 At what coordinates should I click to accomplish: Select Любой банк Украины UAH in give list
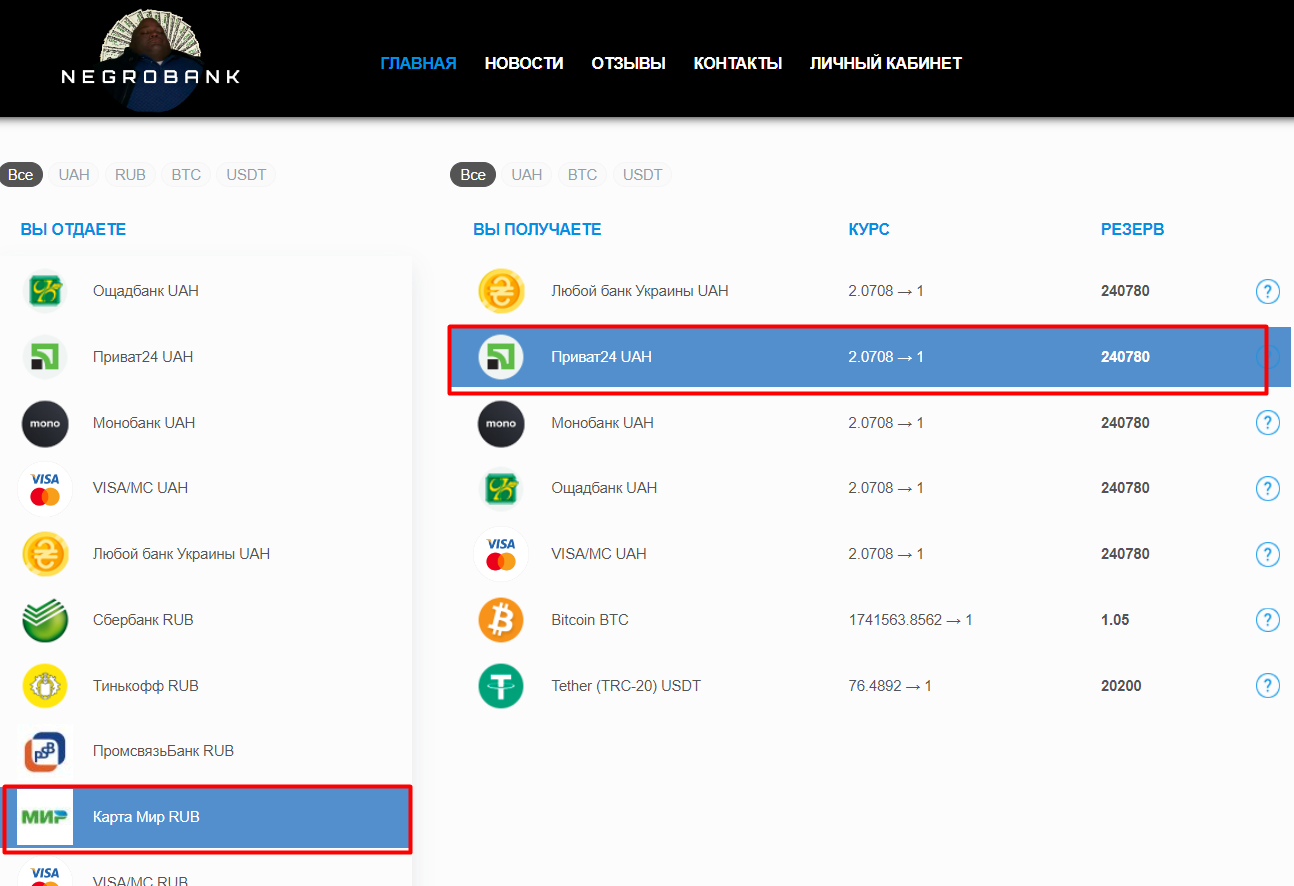[x=206, y=554]
